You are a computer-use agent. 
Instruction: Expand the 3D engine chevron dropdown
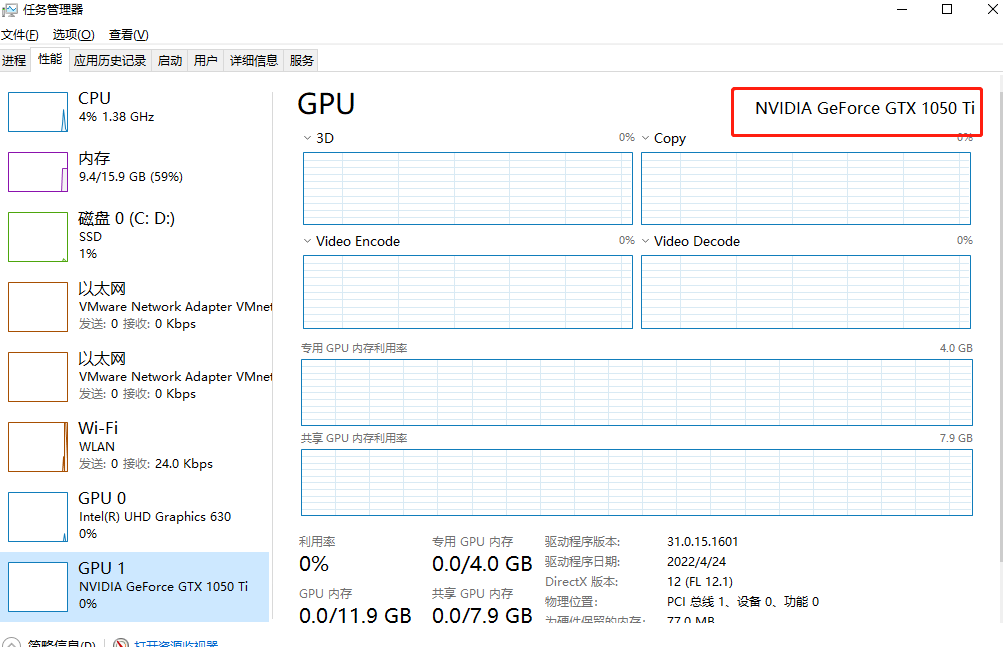[308, 138]
